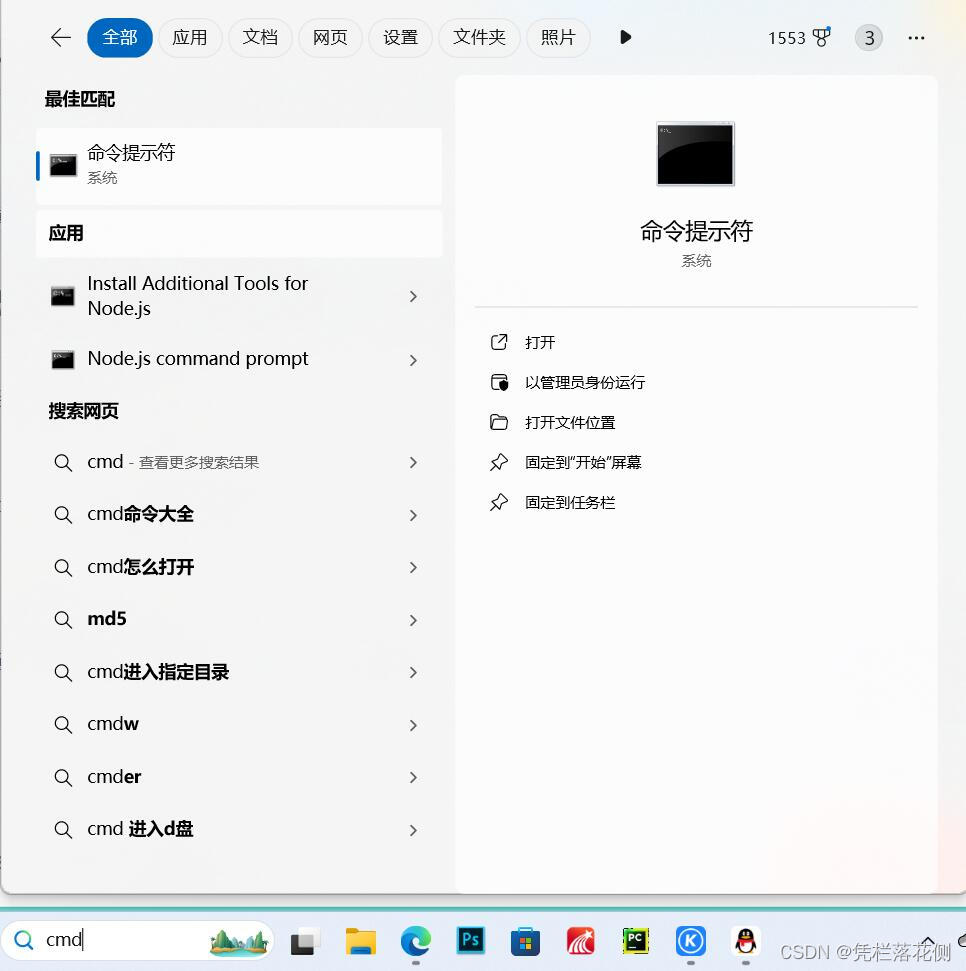Click the magnifier icon in taskbar search box
This screenshot has height=971, width=966.
tap(24, 940)
